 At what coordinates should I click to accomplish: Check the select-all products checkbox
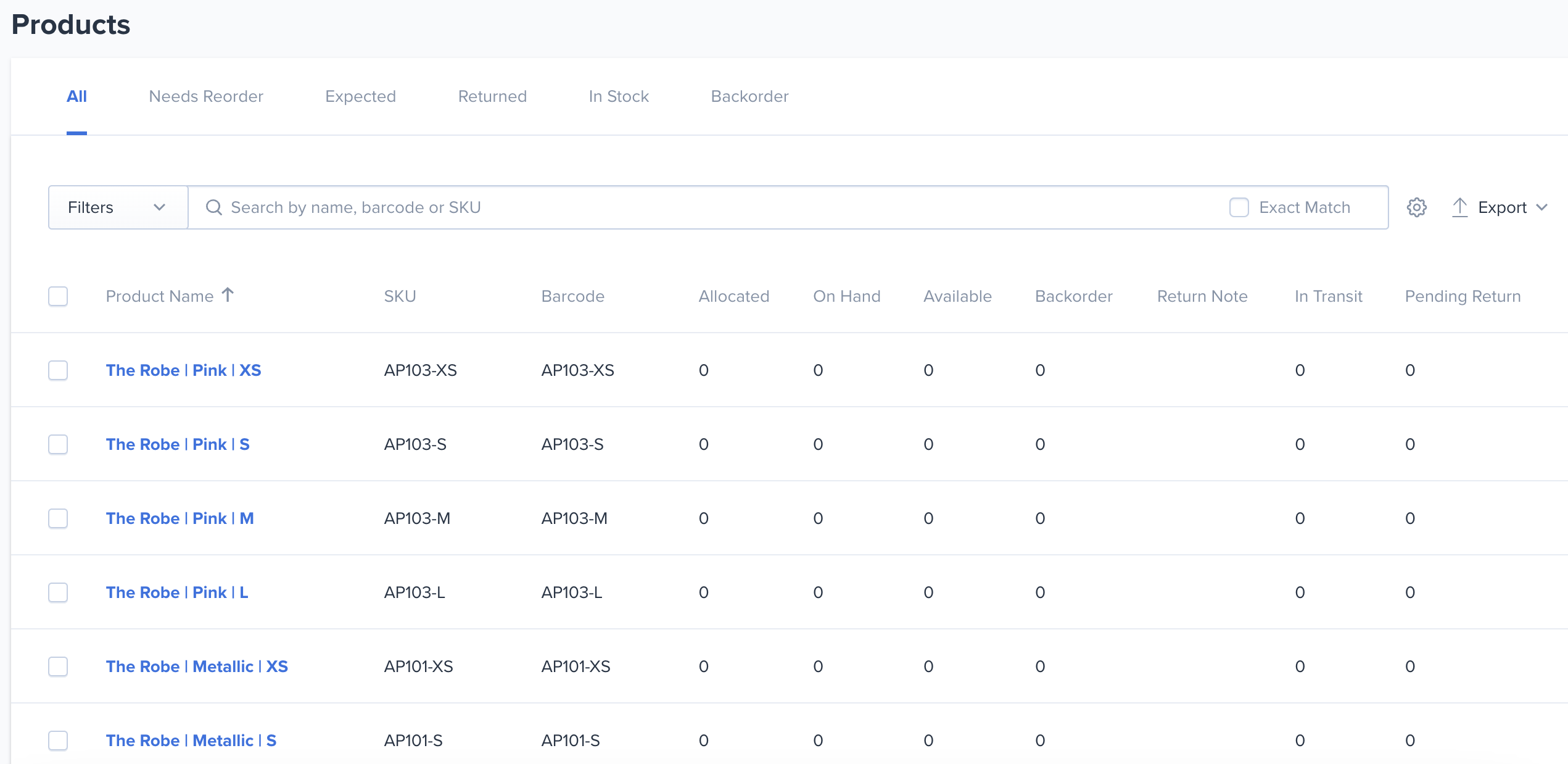pos(58,296)
